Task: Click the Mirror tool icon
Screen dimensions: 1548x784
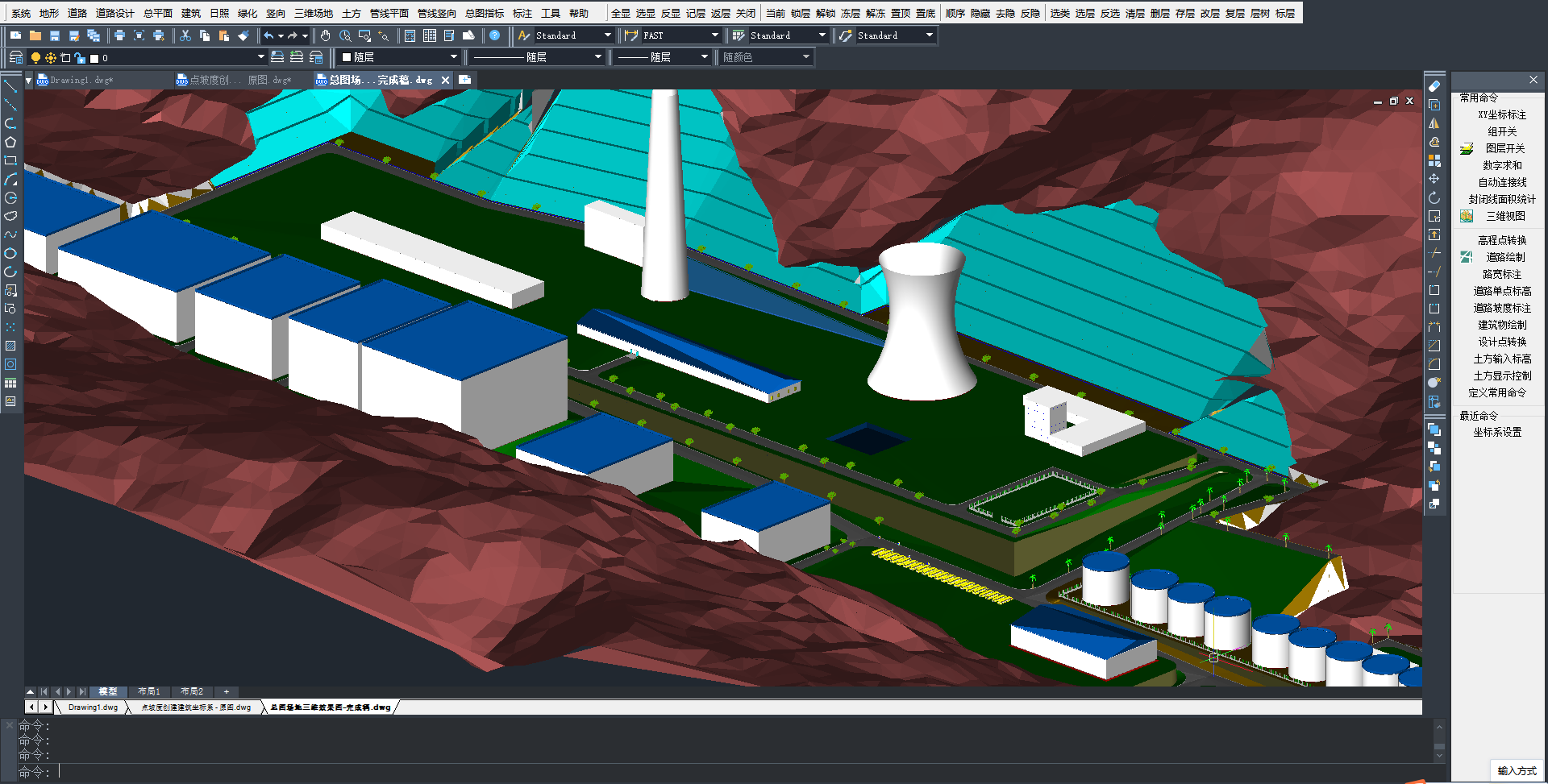Action: [x=1434, y=123]
